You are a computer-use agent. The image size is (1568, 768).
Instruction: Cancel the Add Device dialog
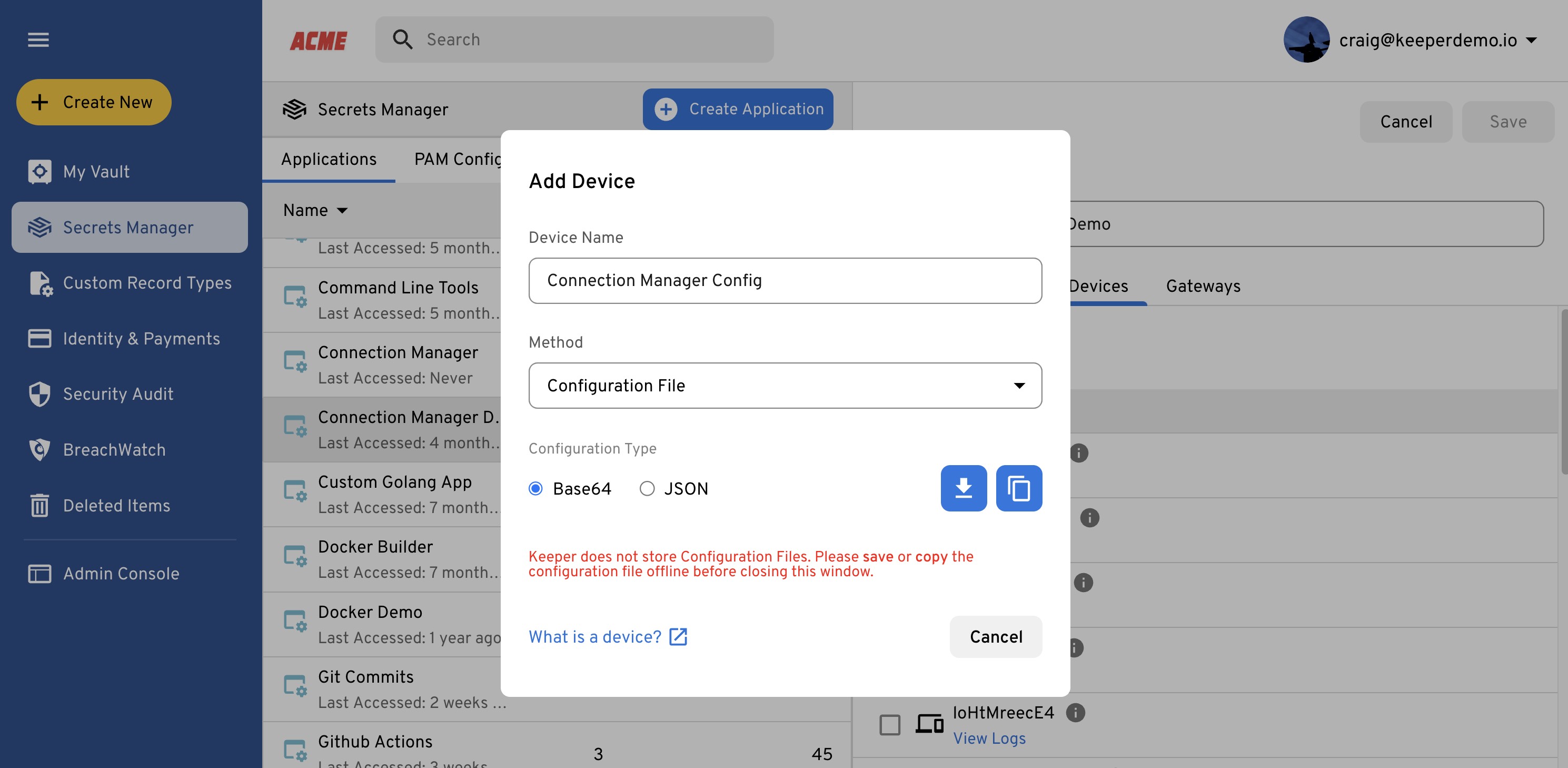(995, 636)
